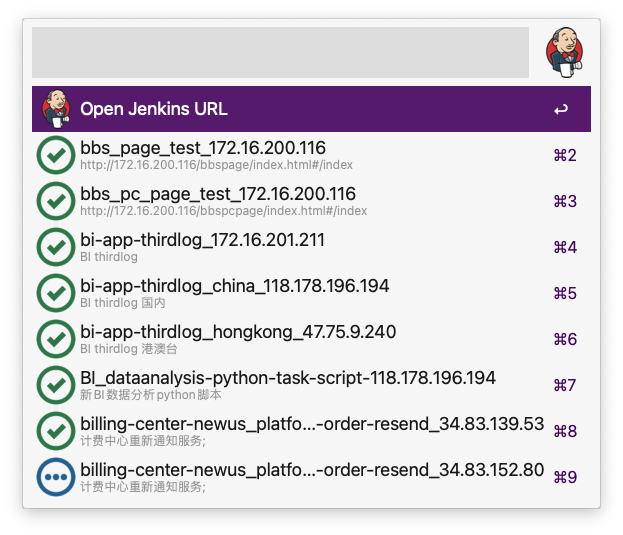
Task: Click the BI thirdlog 港澳台 subtitle
Action: coord(129,349)
